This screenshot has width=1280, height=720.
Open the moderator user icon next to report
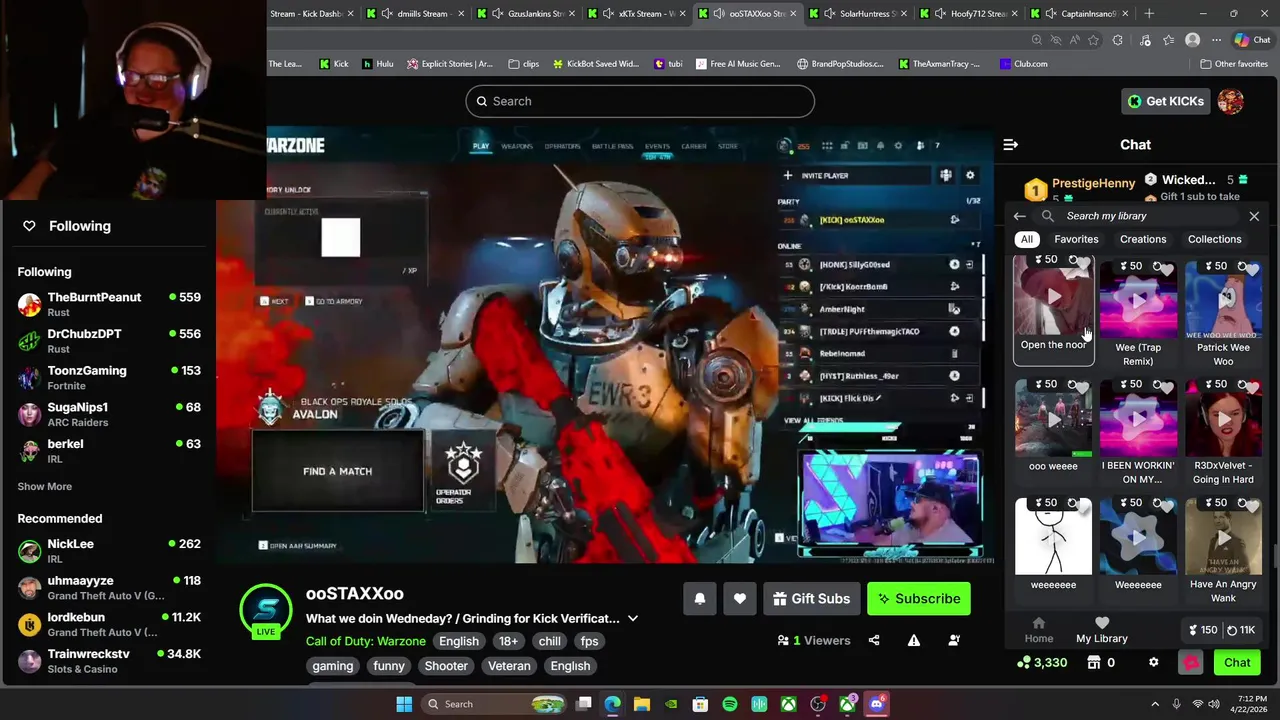[x=954, y=640]
